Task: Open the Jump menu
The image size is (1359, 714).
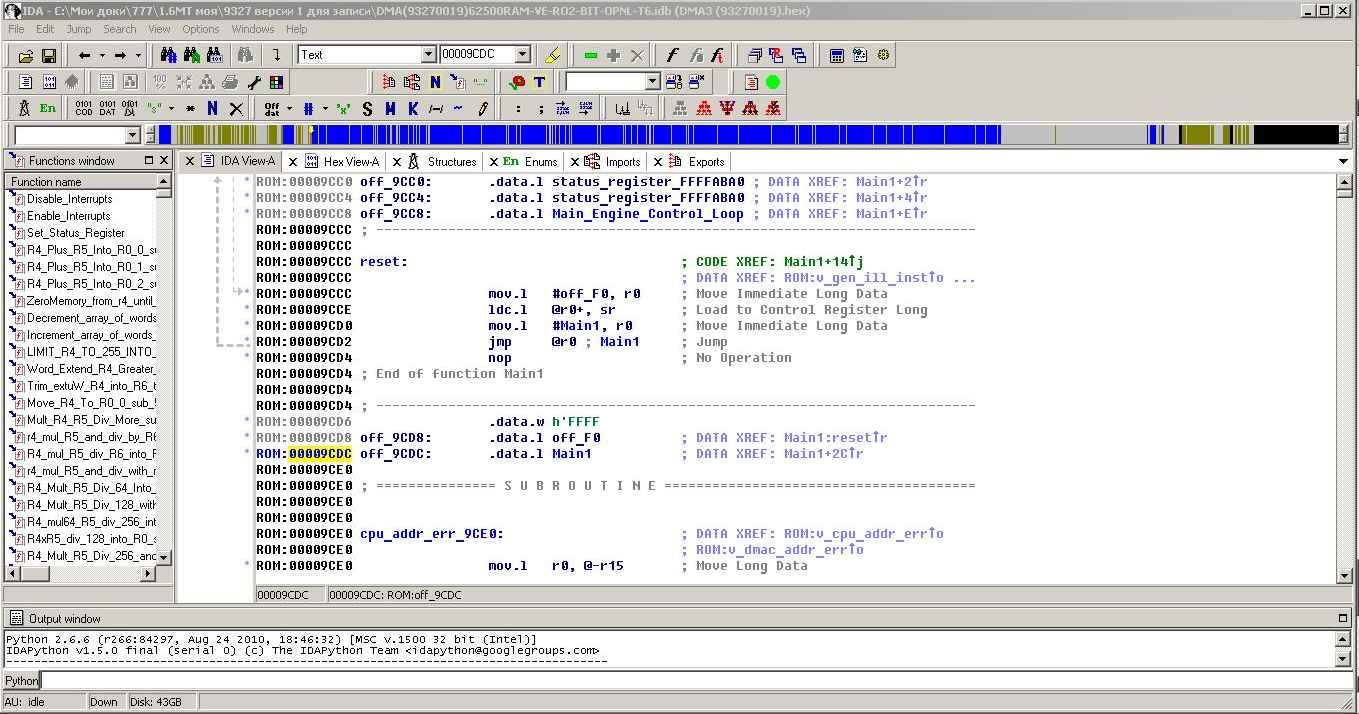Action: 79,29
